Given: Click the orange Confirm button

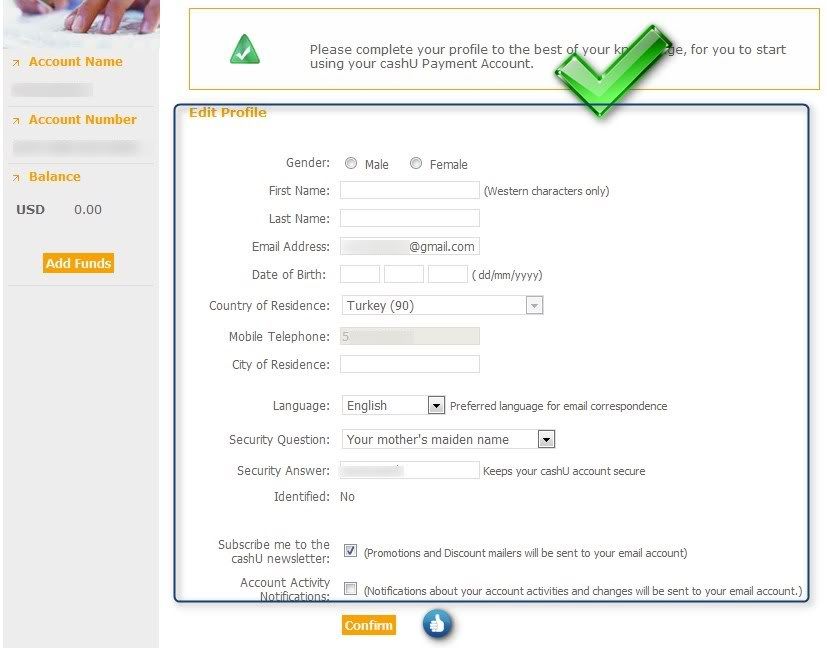Looking at the screenshot, I should click(x=369, y=625).
